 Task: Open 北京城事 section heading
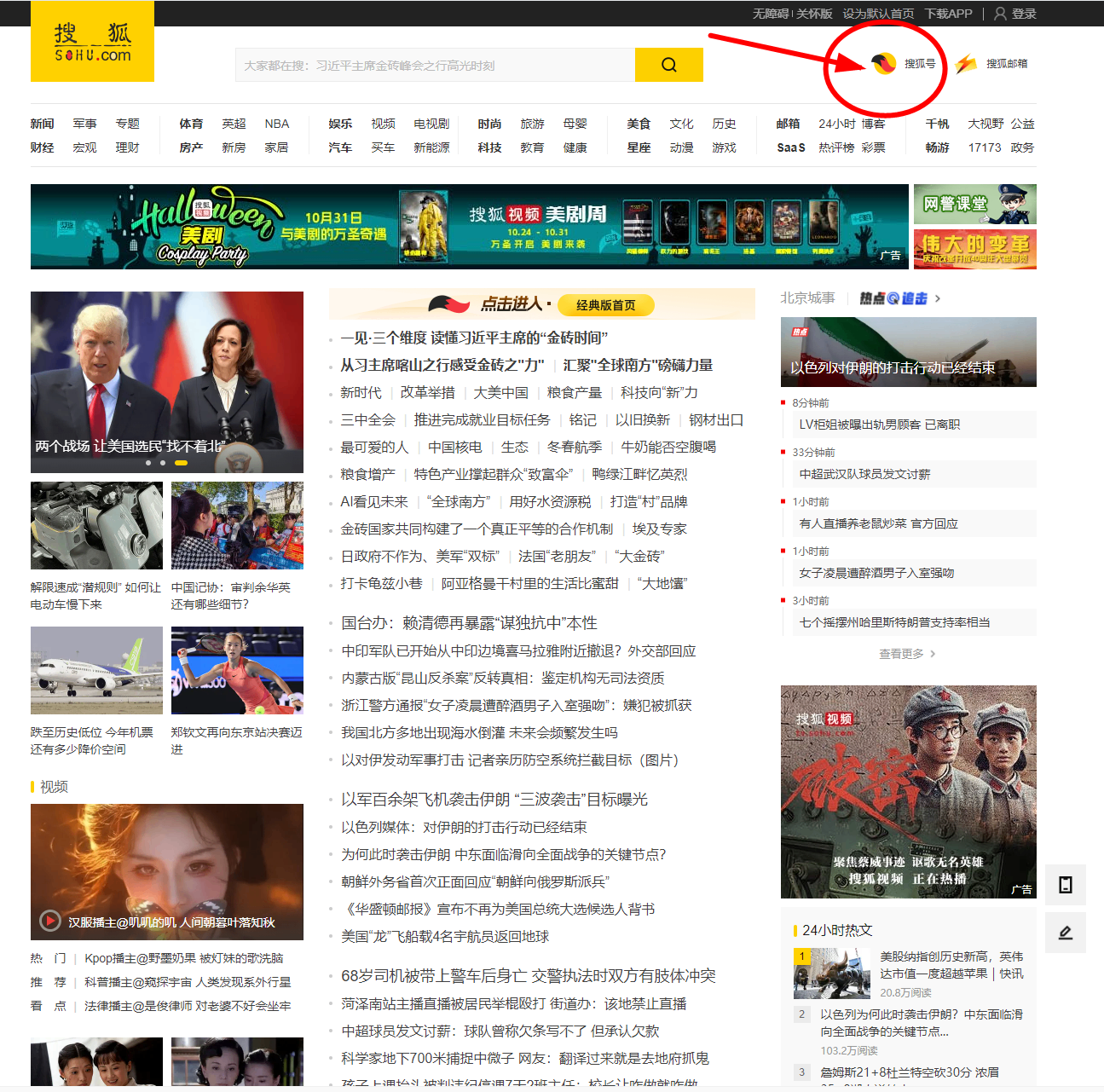point(807,298)
